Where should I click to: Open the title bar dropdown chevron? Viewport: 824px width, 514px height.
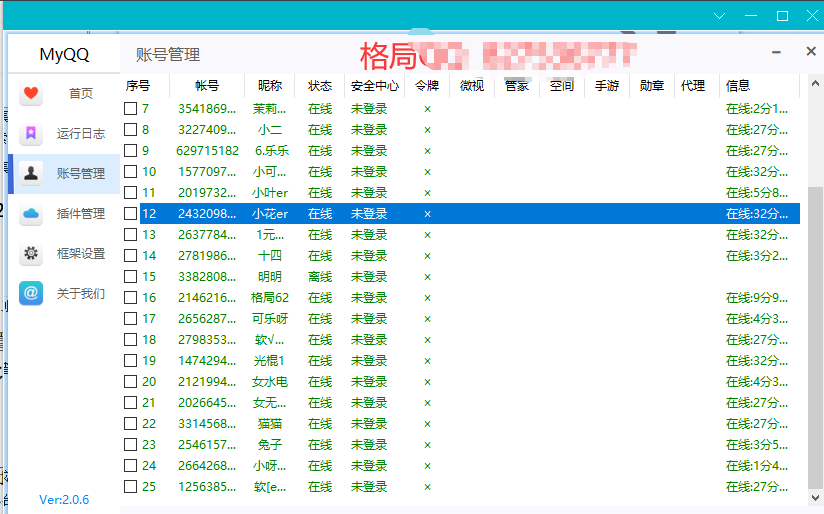[719, 16]
